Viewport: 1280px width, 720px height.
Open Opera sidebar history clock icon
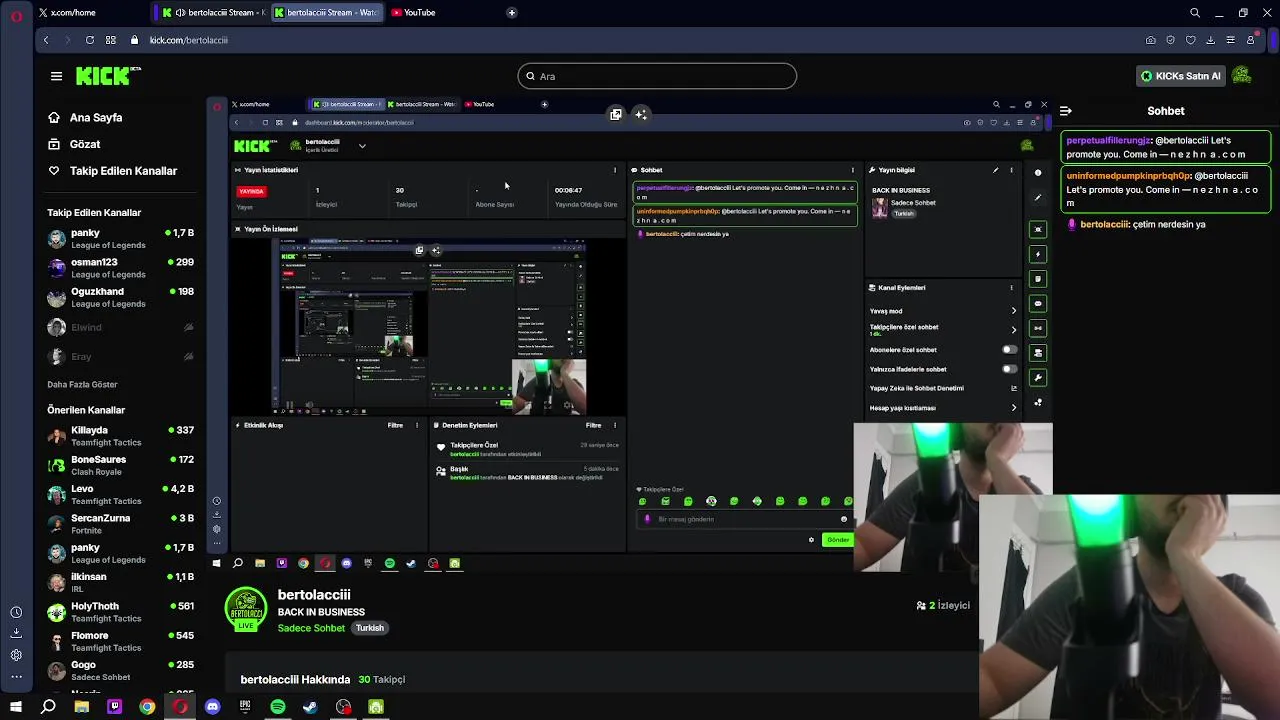click(16, 612)
